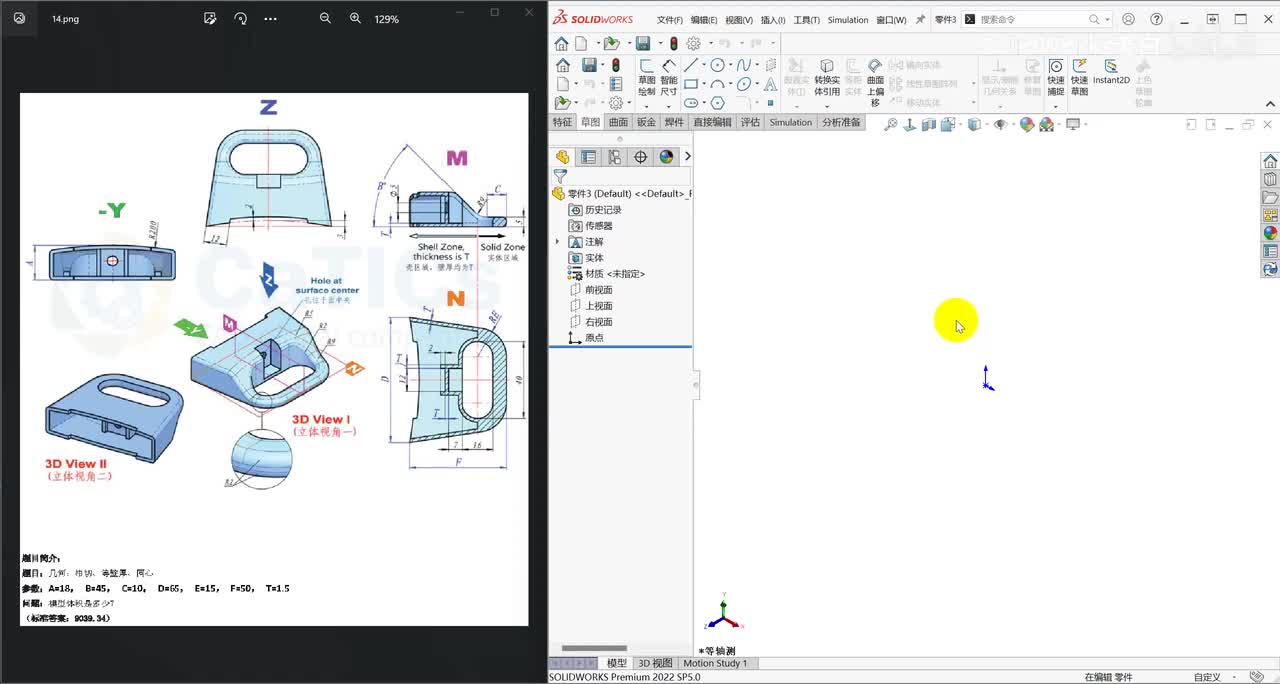
Task: Open the PropertyManager tab
Action: tap(589, 157)
